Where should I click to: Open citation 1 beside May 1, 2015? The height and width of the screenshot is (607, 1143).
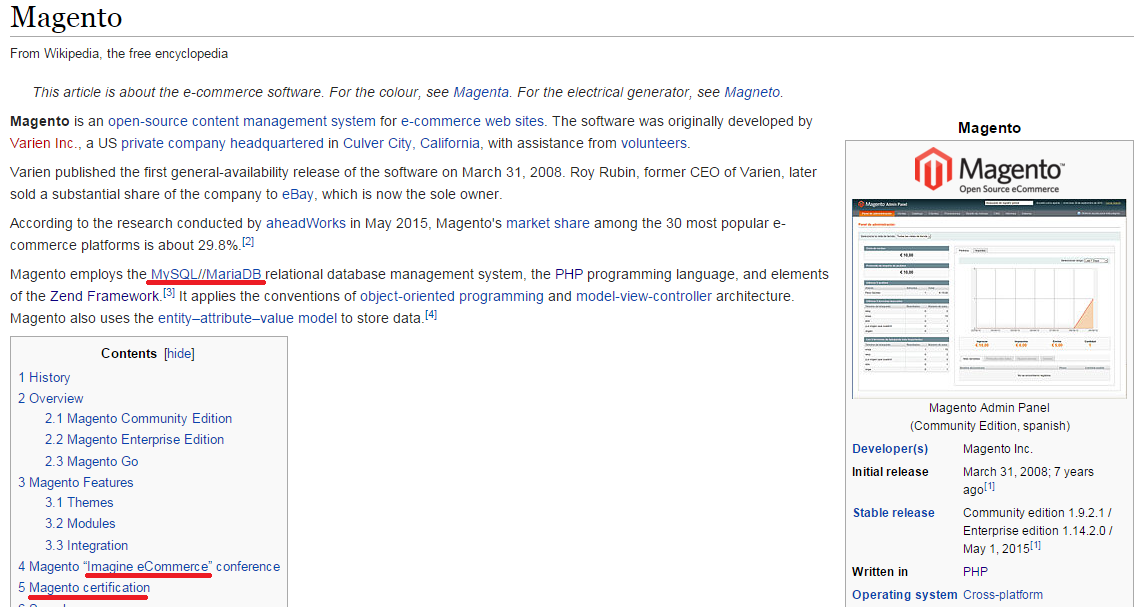click(x=1036, y=545)
